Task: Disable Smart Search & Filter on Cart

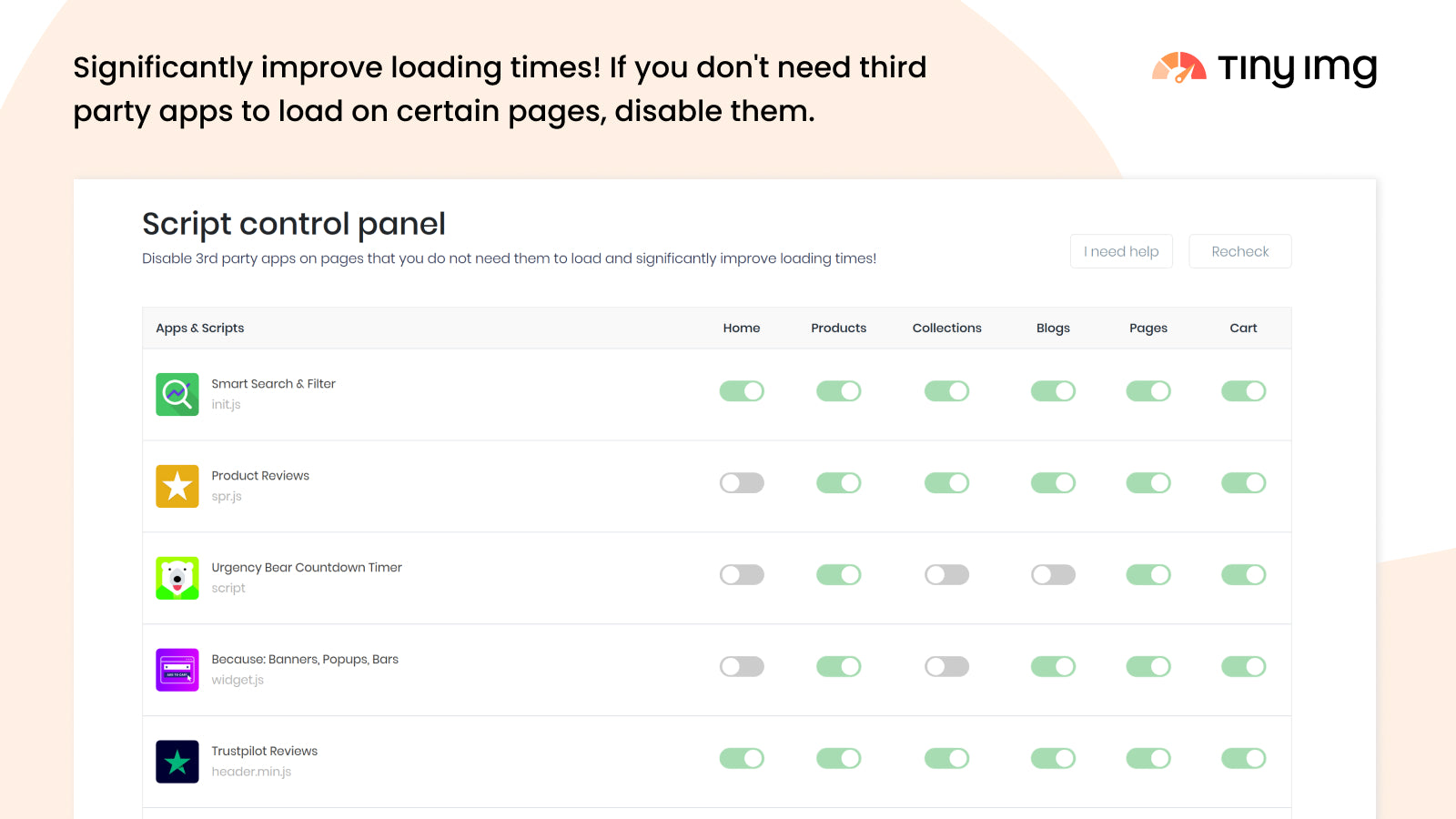Action: (x=1243, y=390)
